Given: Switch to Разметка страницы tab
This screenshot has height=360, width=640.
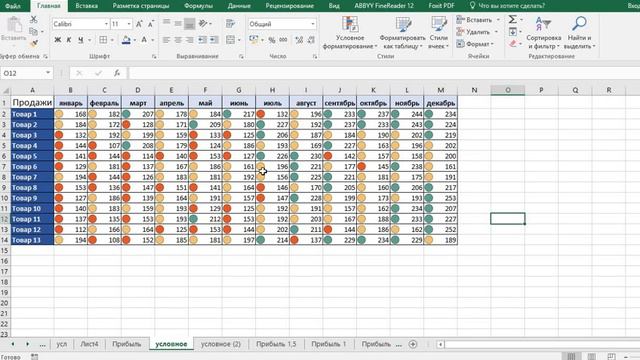Looking at the screenshot, I should [141, 6].
